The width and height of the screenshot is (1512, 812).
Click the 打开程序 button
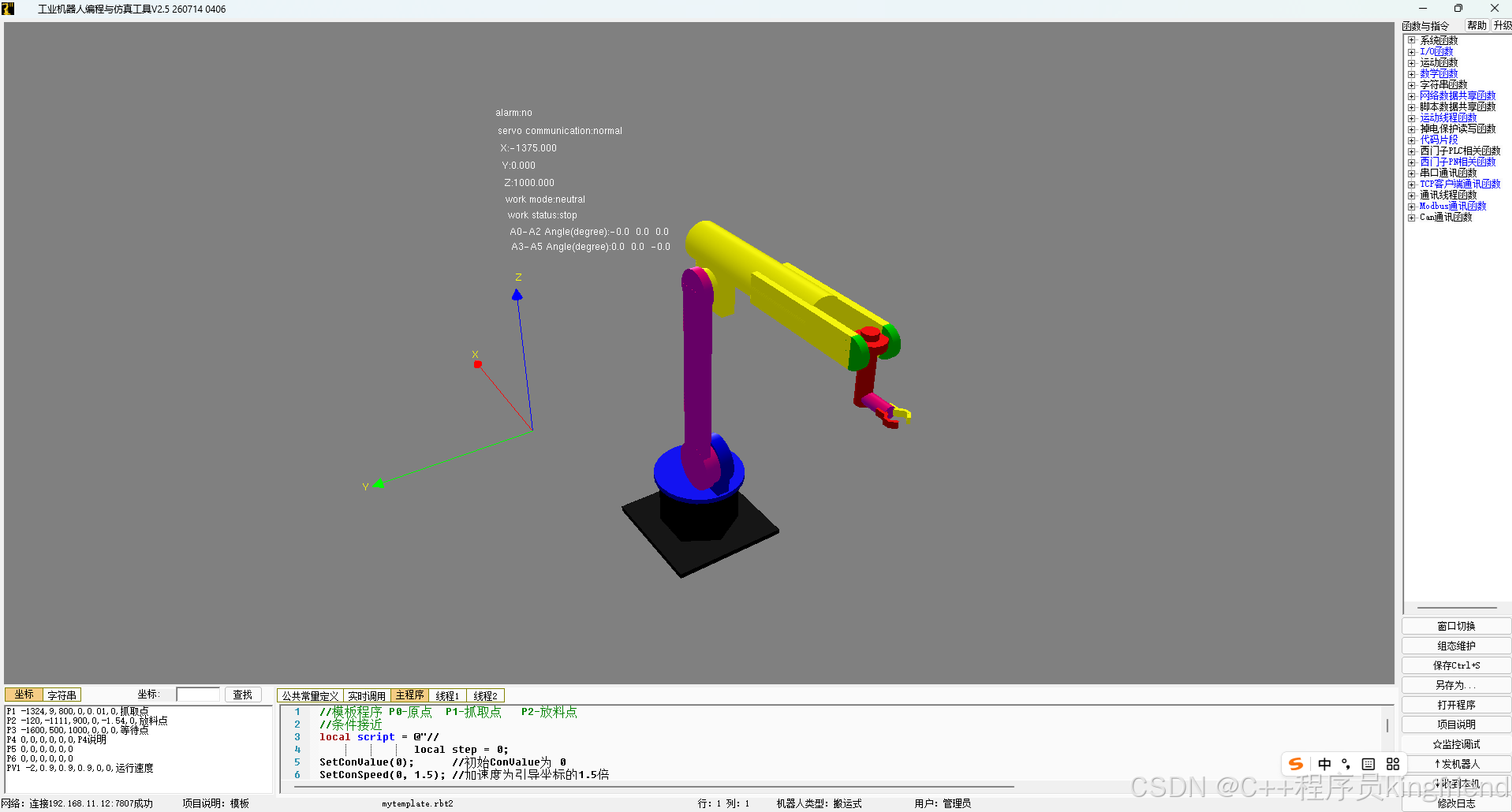1456,705
